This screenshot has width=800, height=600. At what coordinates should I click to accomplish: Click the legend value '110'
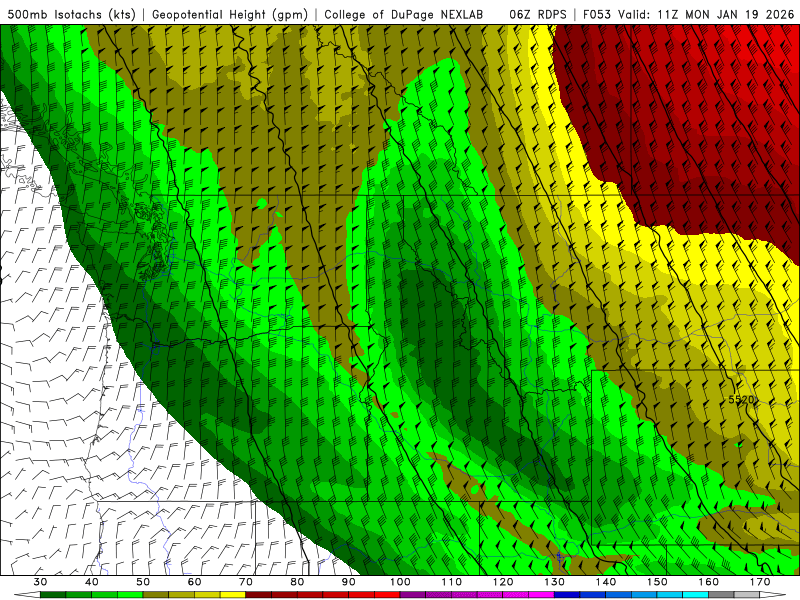[452, 582]
